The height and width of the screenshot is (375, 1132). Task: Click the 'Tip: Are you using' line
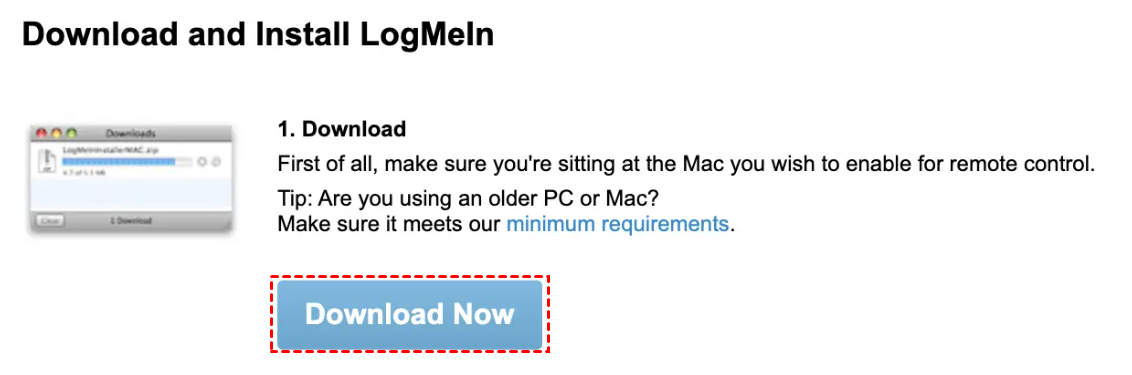coord(466,197)
